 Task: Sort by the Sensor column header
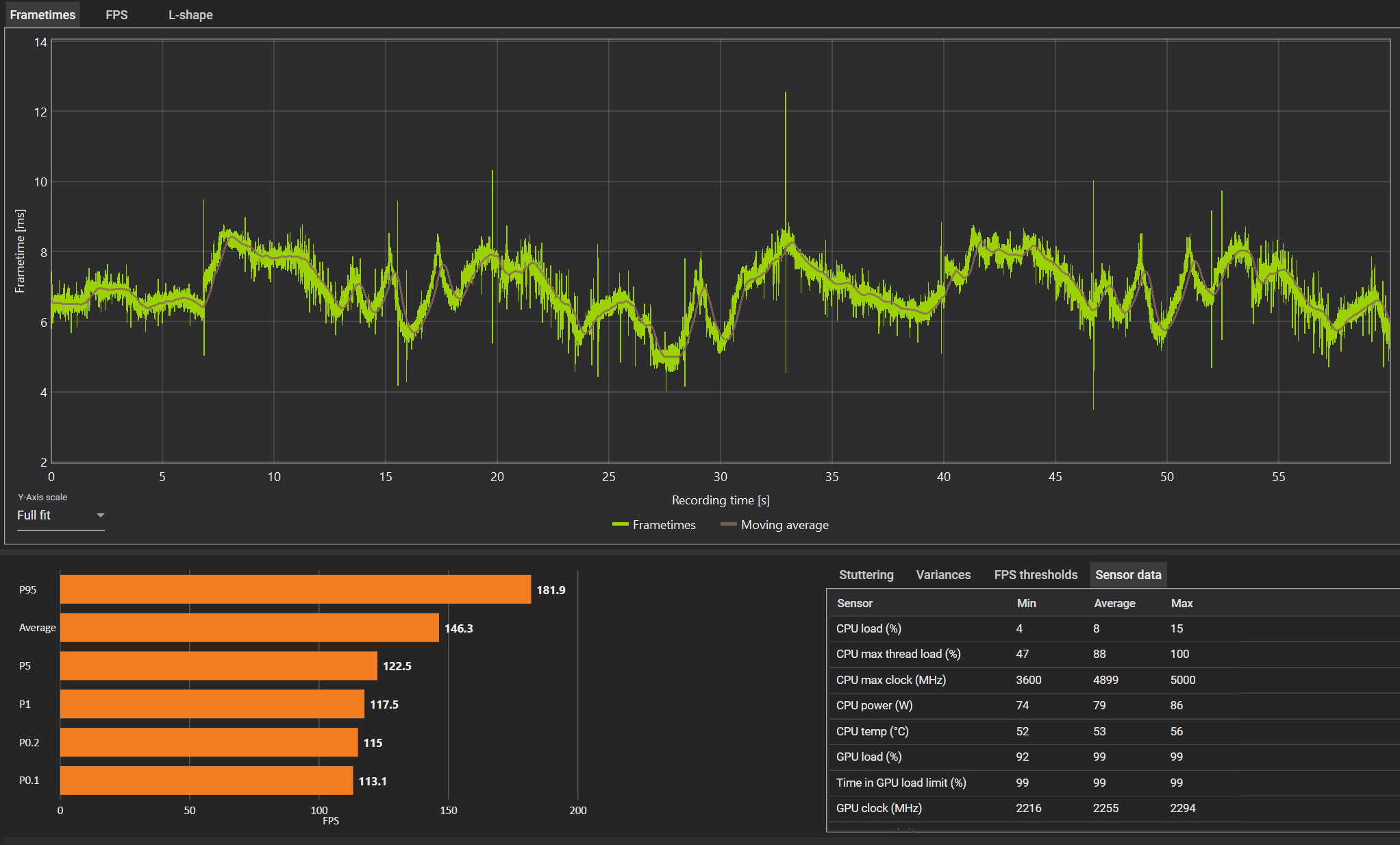[855, 603]
